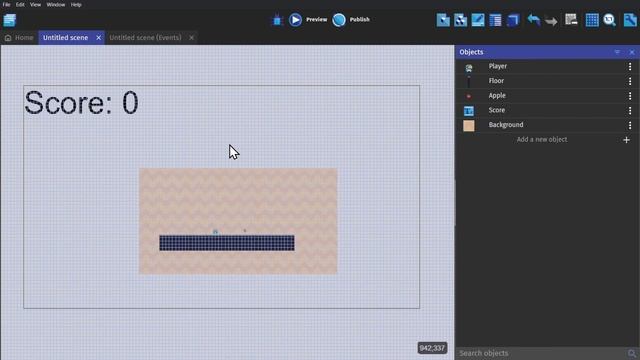Open the debugger bug icon
This screenshot has width=640, height=360.
[278, 20]
